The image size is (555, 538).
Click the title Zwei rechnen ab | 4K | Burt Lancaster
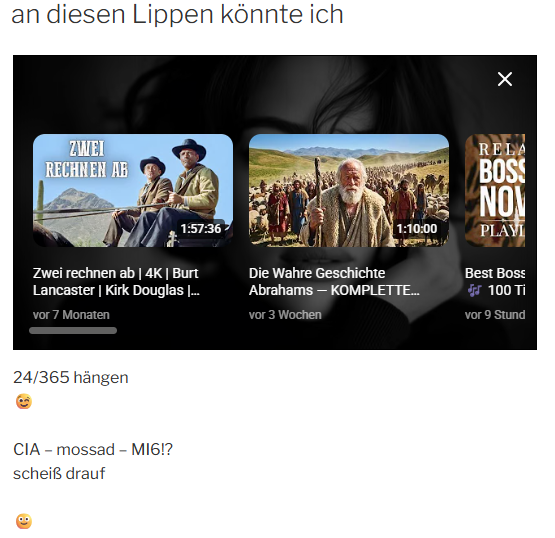(x=116, y=282)
